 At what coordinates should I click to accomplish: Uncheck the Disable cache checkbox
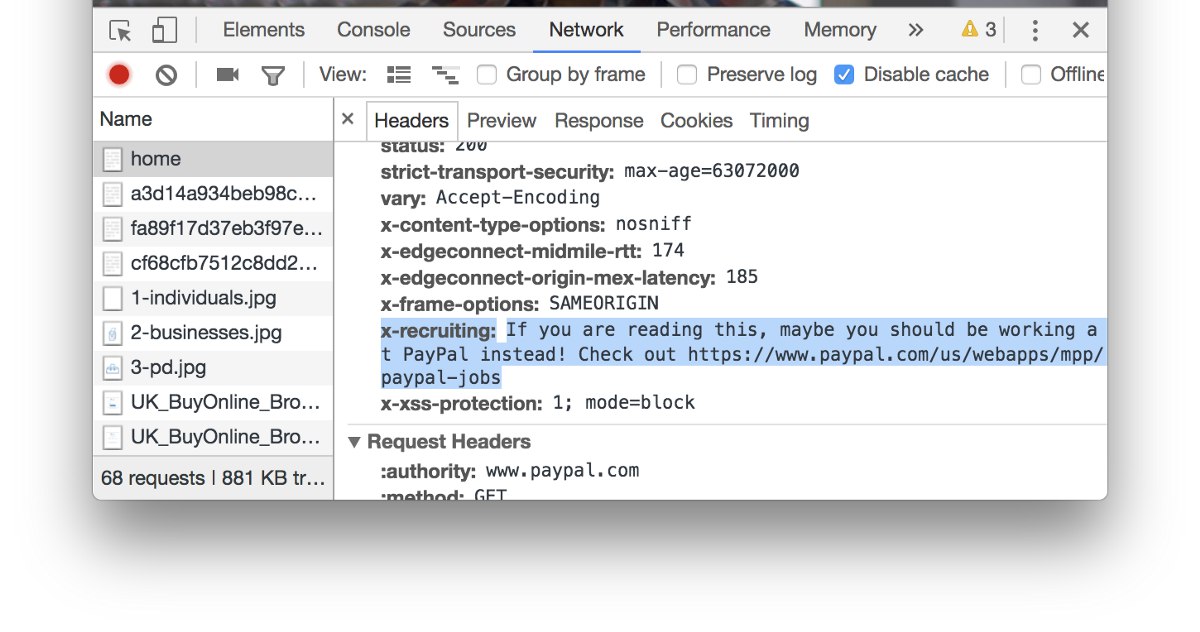[844, 75]
